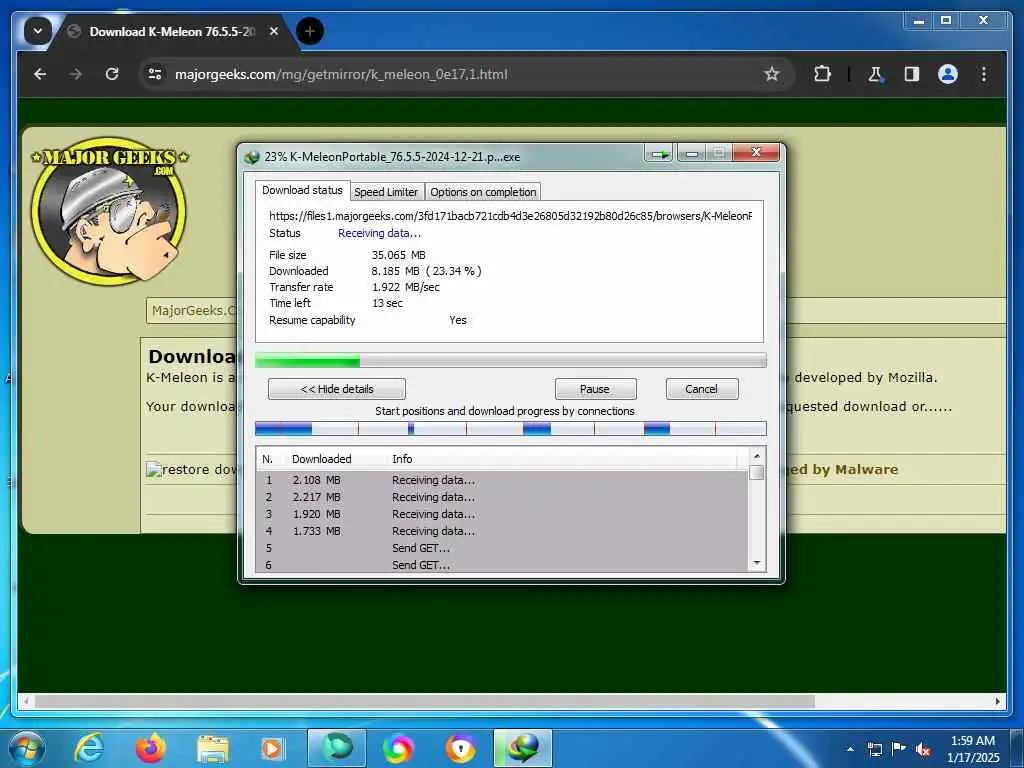The height and width of the screenshot is (768, 1024).
Task: Click the address bar URL field
Action: coord(457,74)
